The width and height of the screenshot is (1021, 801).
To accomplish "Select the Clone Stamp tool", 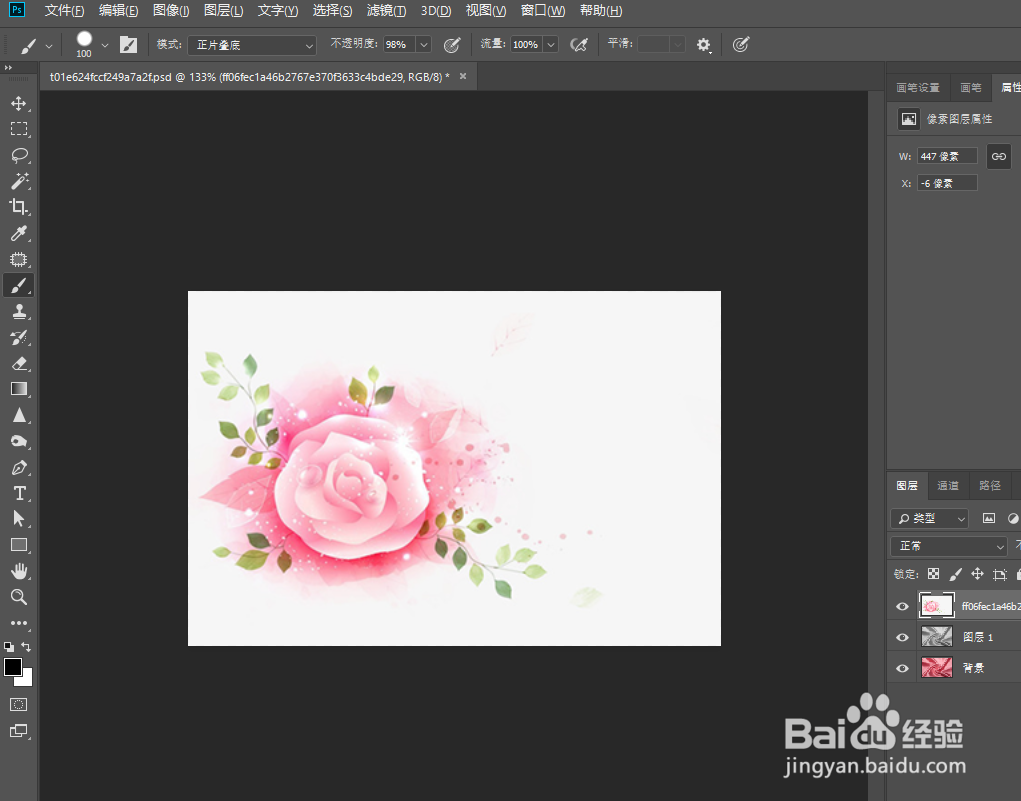I will click(x=19, y=311).
